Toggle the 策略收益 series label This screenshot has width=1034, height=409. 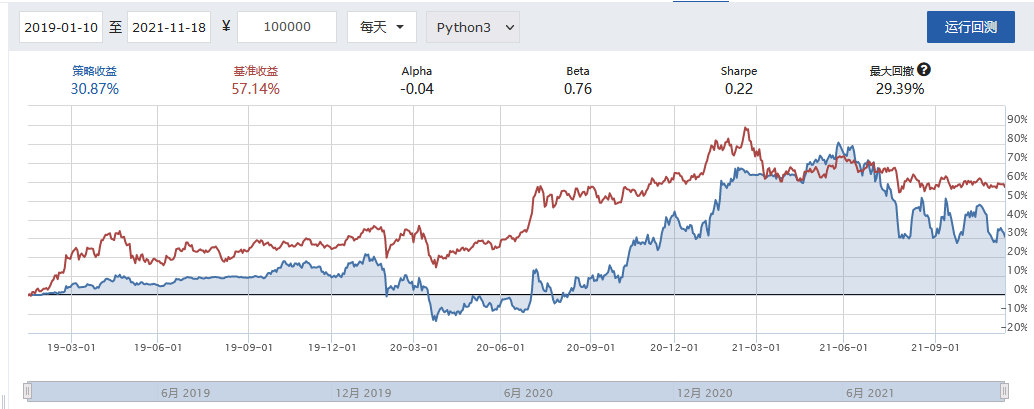[95, 71]
